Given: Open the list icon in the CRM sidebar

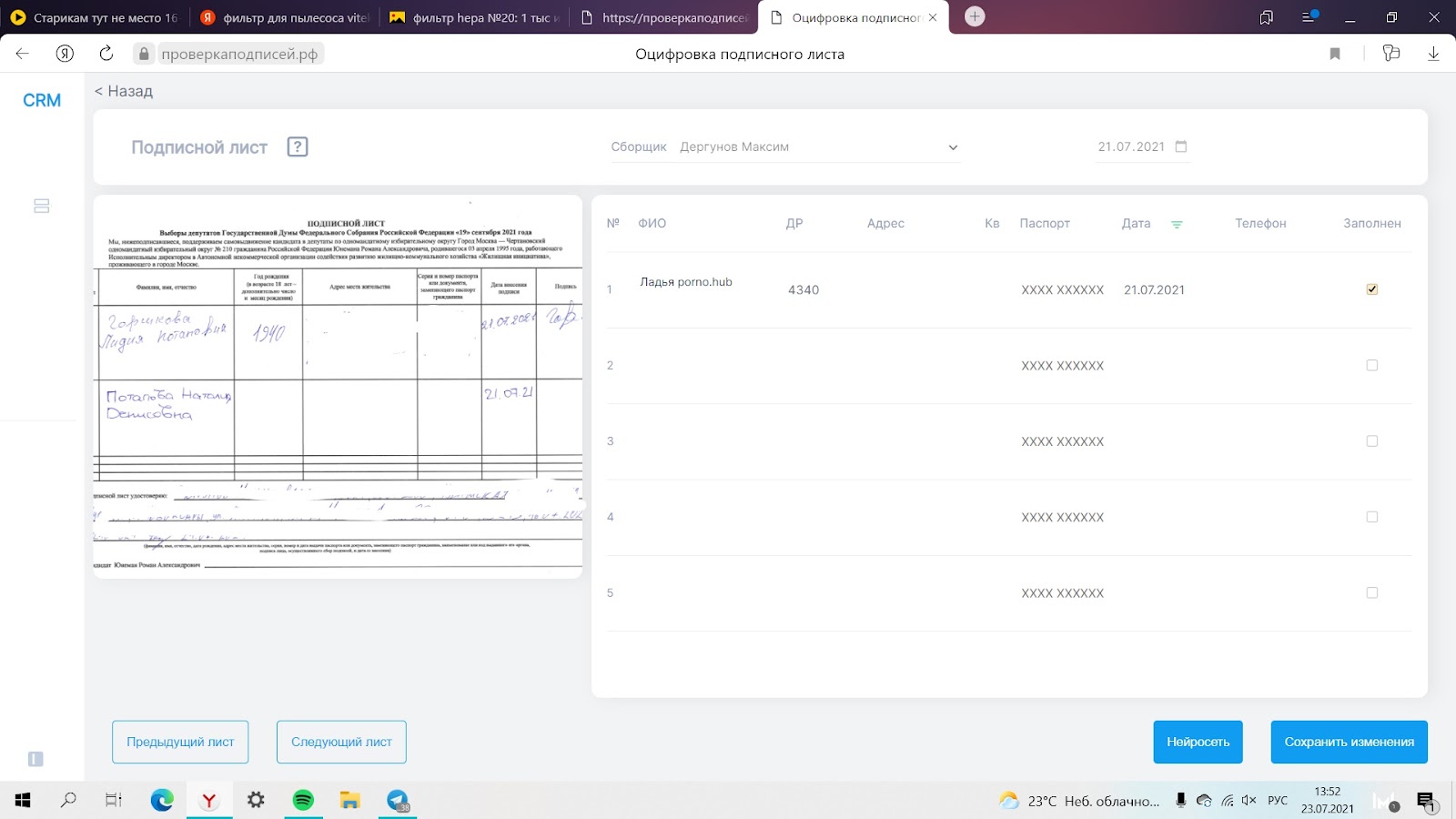Looking at the screenshot, I should (x=42, y=206).
